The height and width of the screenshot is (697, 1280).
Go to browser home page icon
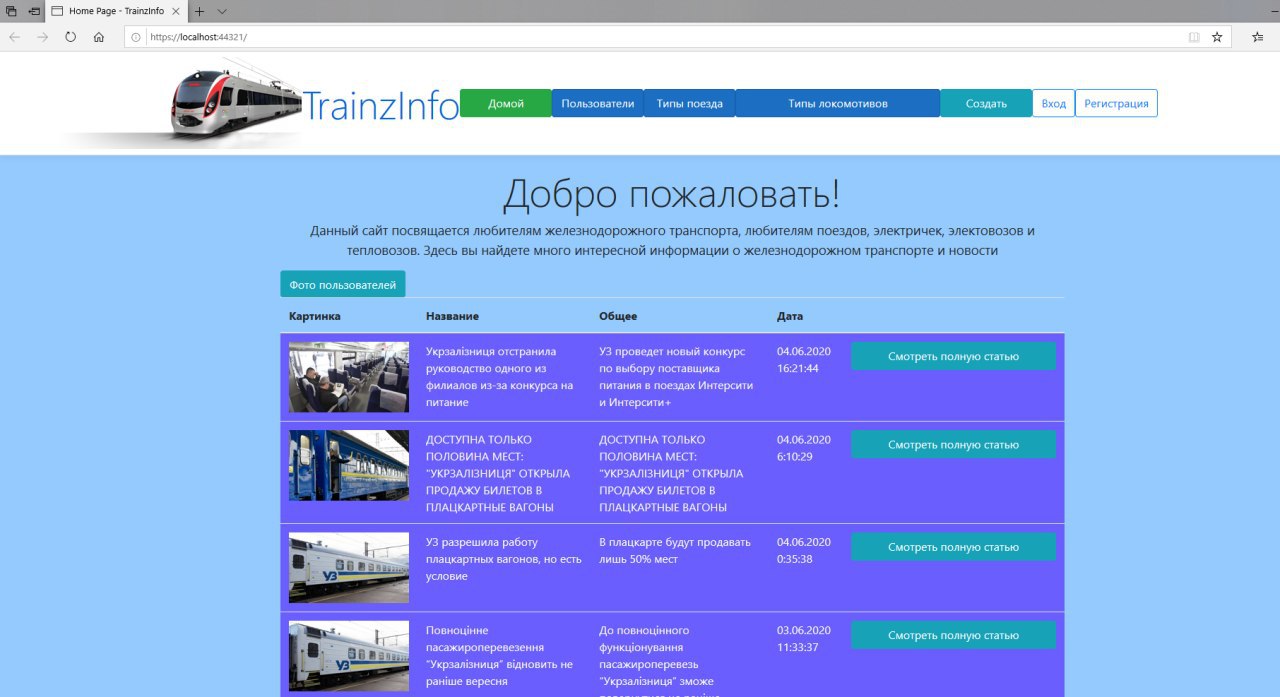pos(98,37)
